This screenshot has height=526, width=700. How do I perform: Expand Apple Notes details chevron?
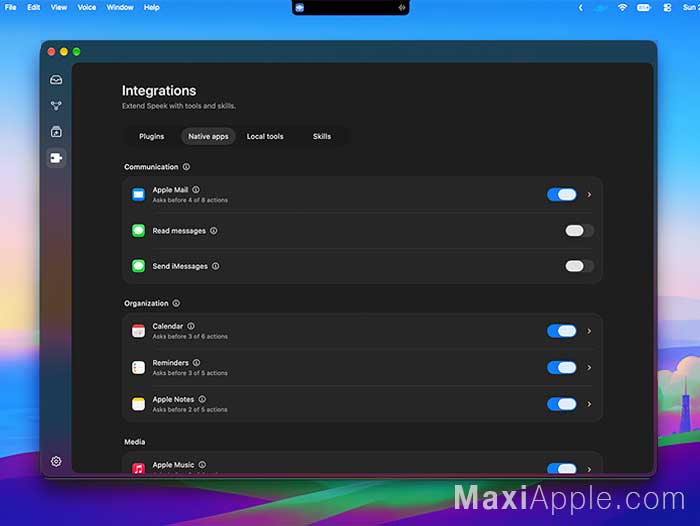(589, 404)
